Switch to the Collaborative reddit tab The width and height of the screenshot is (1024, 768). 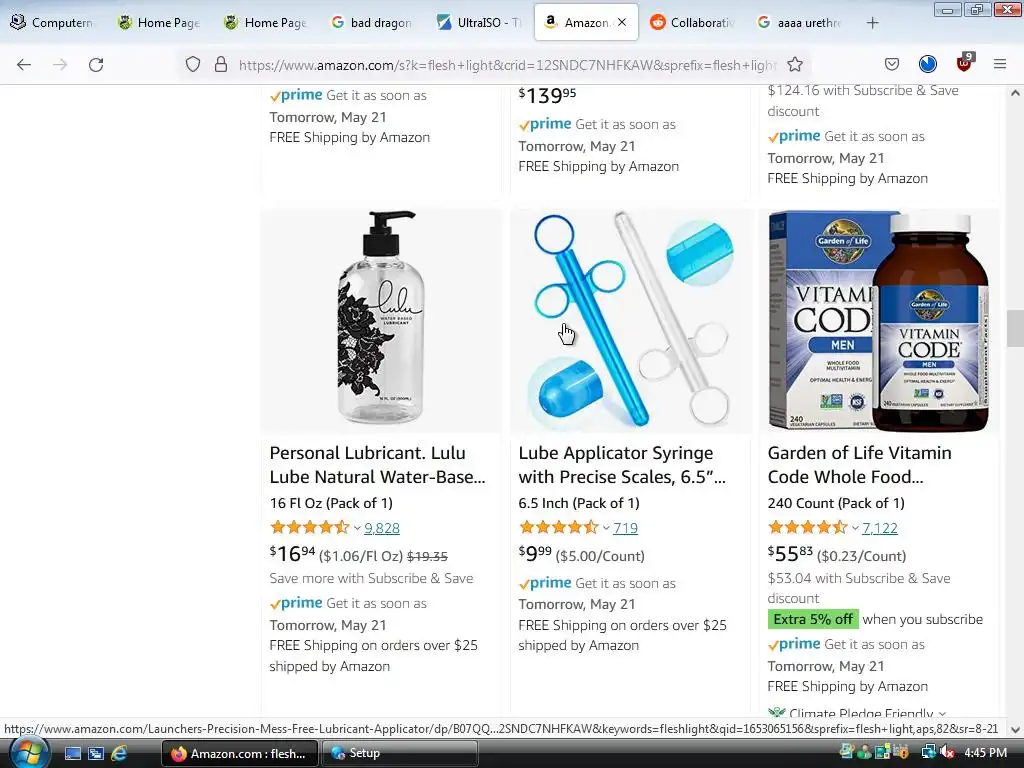(x=692, y=23)
